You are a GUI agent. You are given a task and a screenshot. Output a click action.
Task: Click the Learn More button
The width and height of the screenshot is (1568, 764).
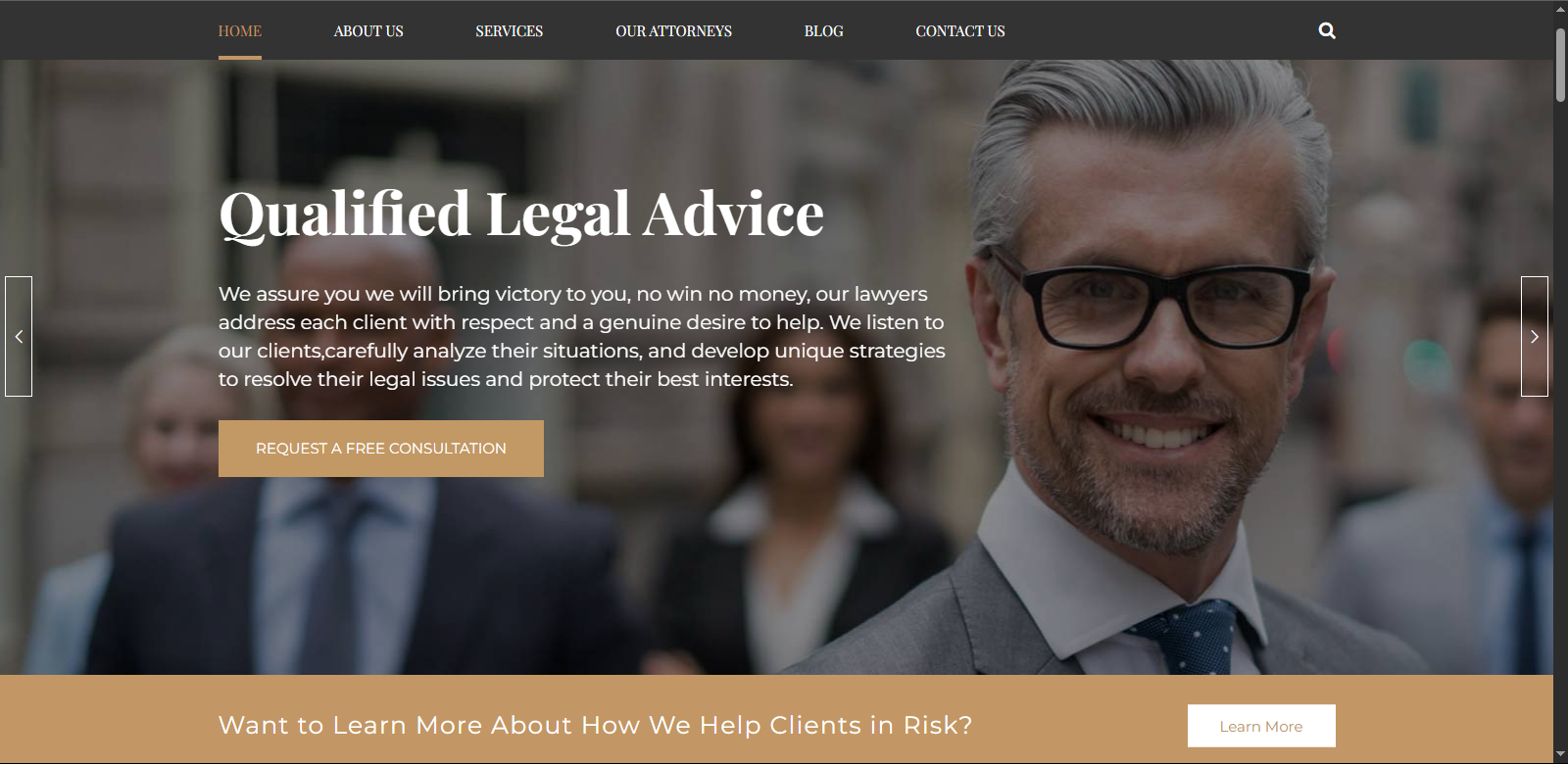[x=1261, y=726]
